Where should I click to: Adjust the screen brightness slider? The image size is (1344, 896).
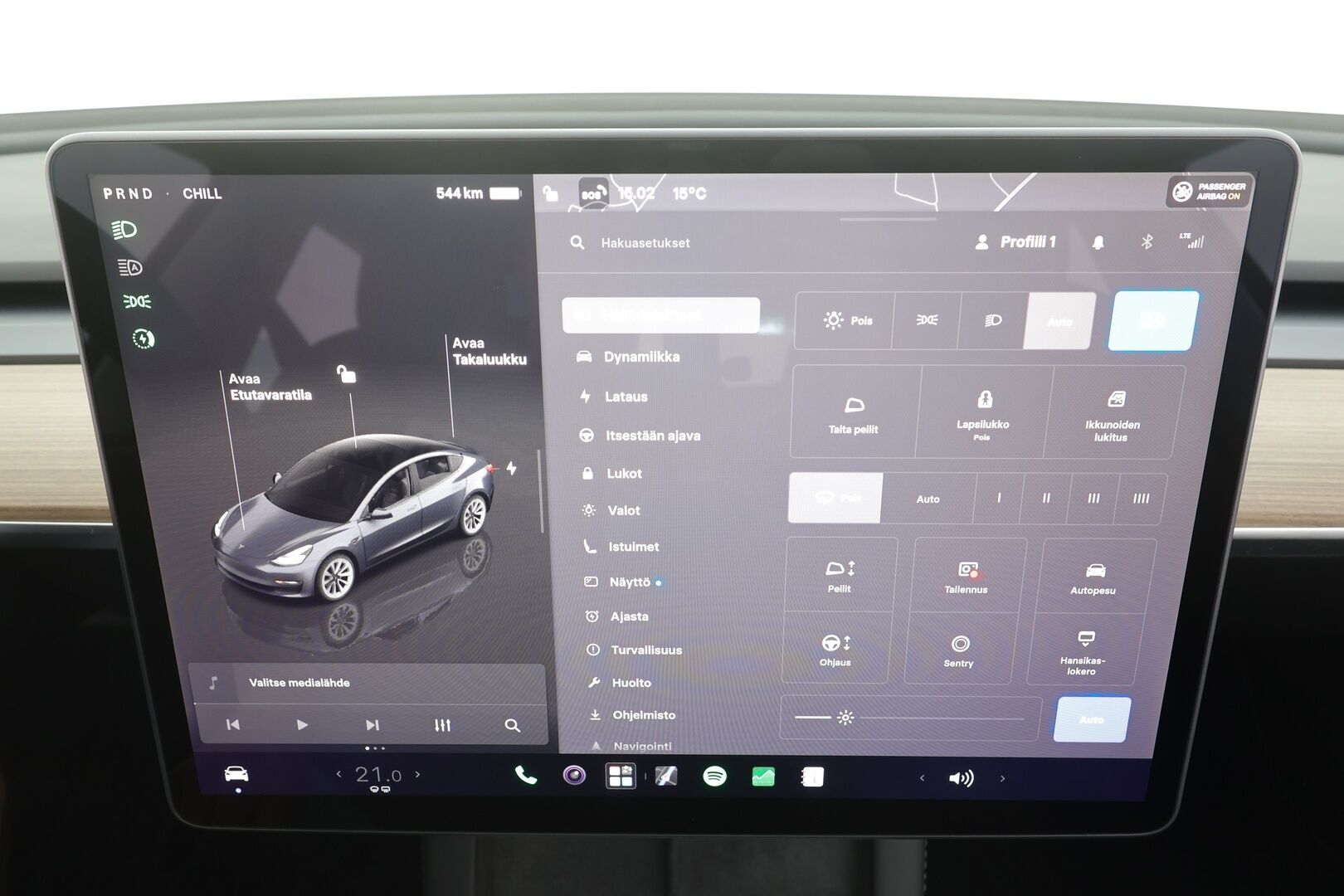click(909, 718)
